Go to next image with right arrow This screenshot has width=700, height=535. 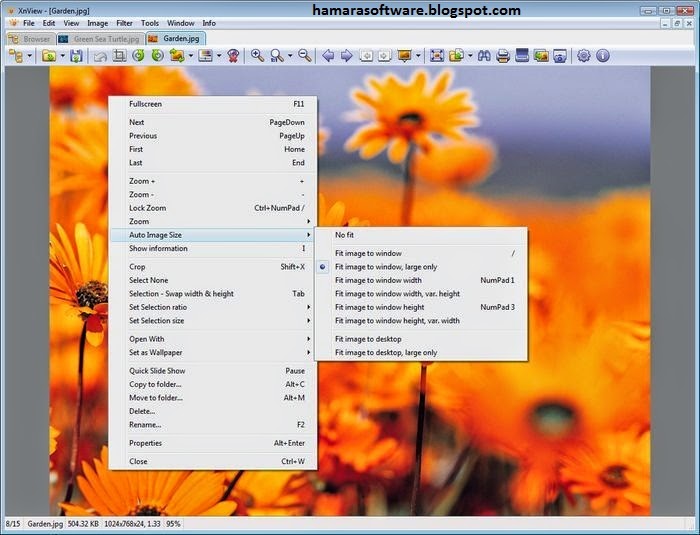(347, 56)
